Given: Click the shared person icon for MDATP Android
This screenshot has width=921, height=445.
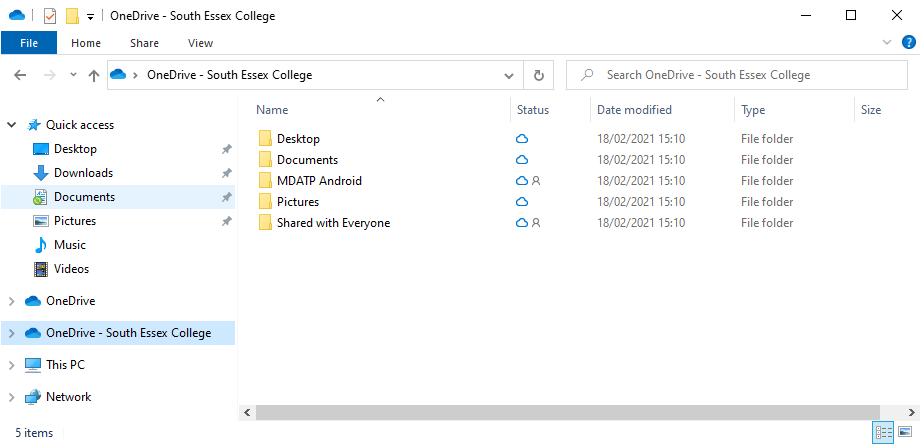Looking at the screenshot, I should (x=536, y=181).
